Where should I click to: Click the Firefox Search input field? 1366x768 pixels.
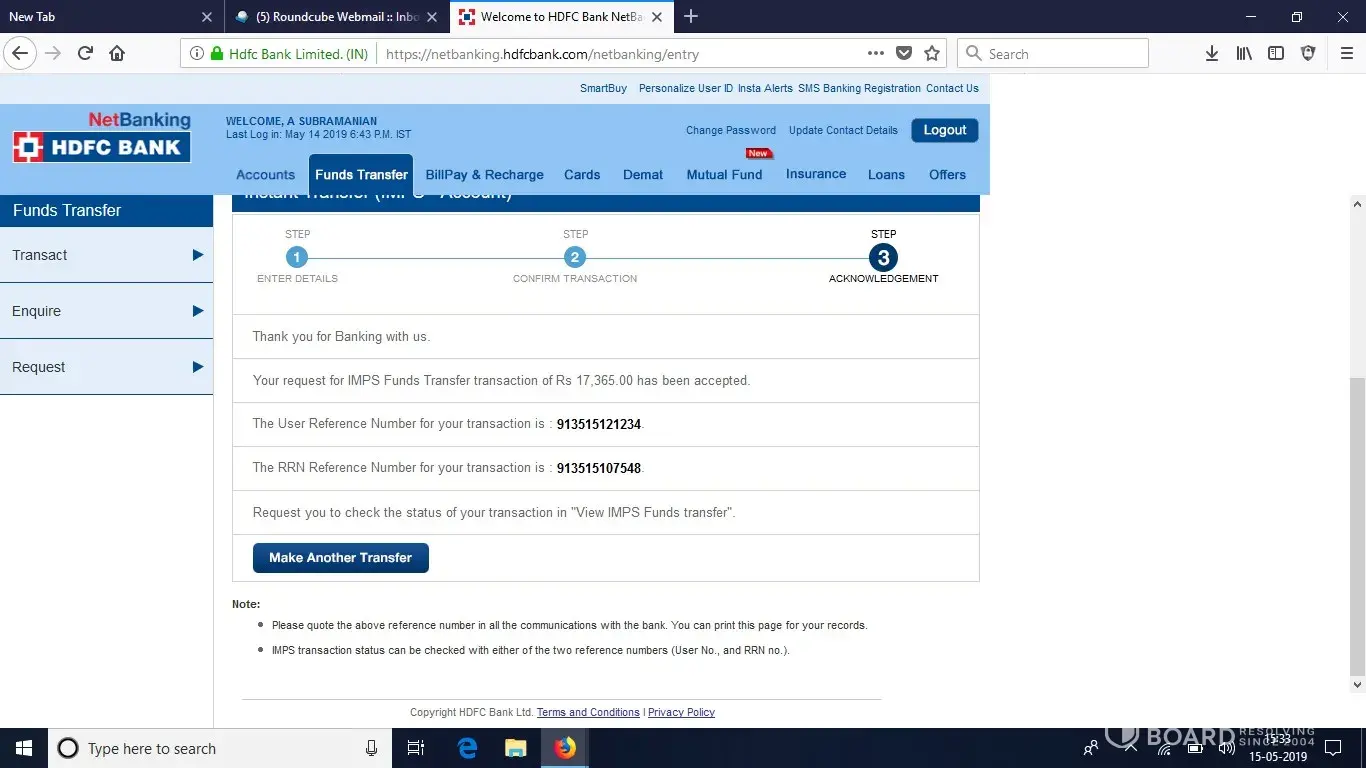click(1053, 54)
